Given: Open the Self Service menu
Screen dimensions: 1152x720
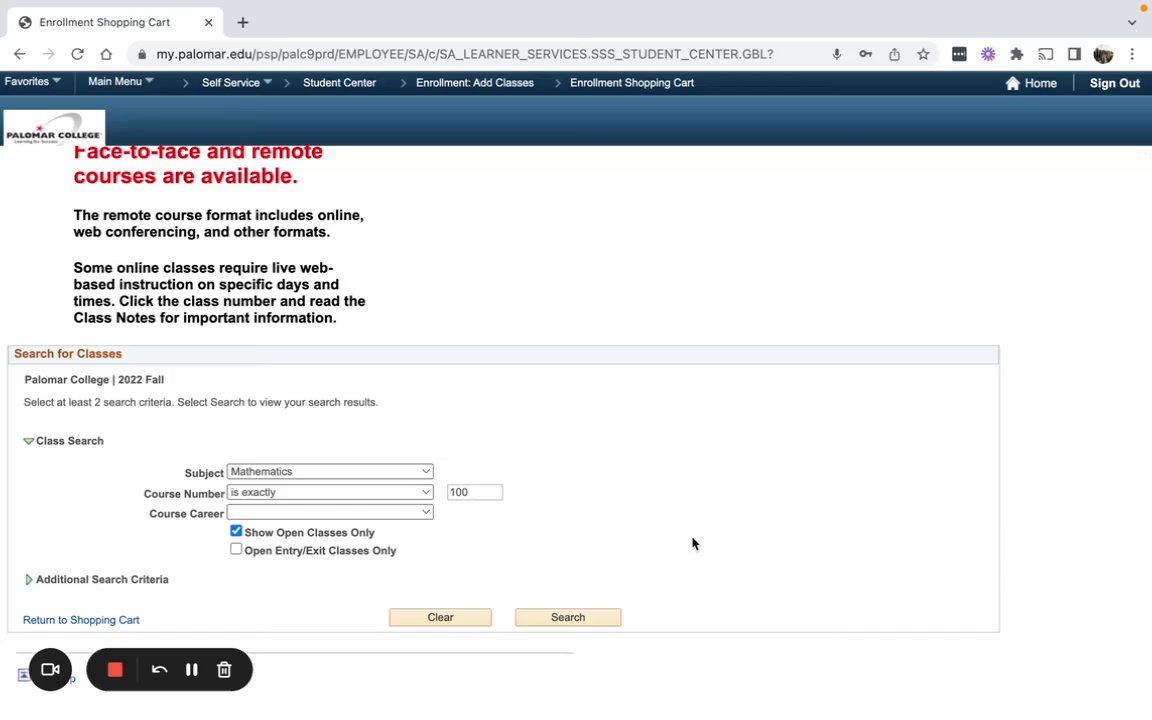Looking at the screenshot, I should 237,82.
